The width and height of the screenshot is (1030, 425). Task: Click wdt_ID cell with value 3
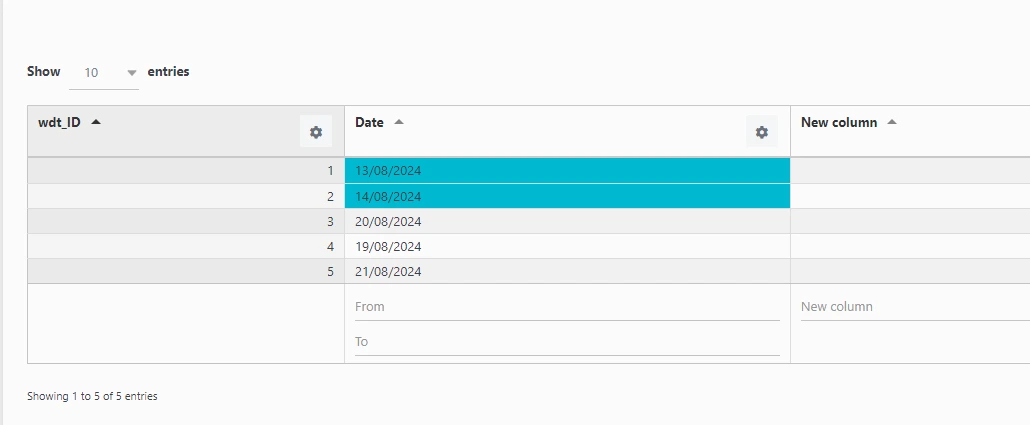tap(186, 221)
